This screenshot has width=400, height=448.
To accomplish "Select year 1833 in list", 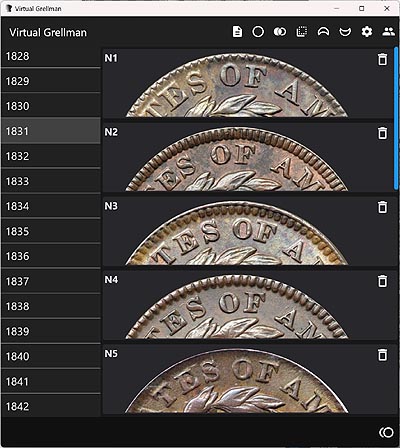I will coord(51,181).
